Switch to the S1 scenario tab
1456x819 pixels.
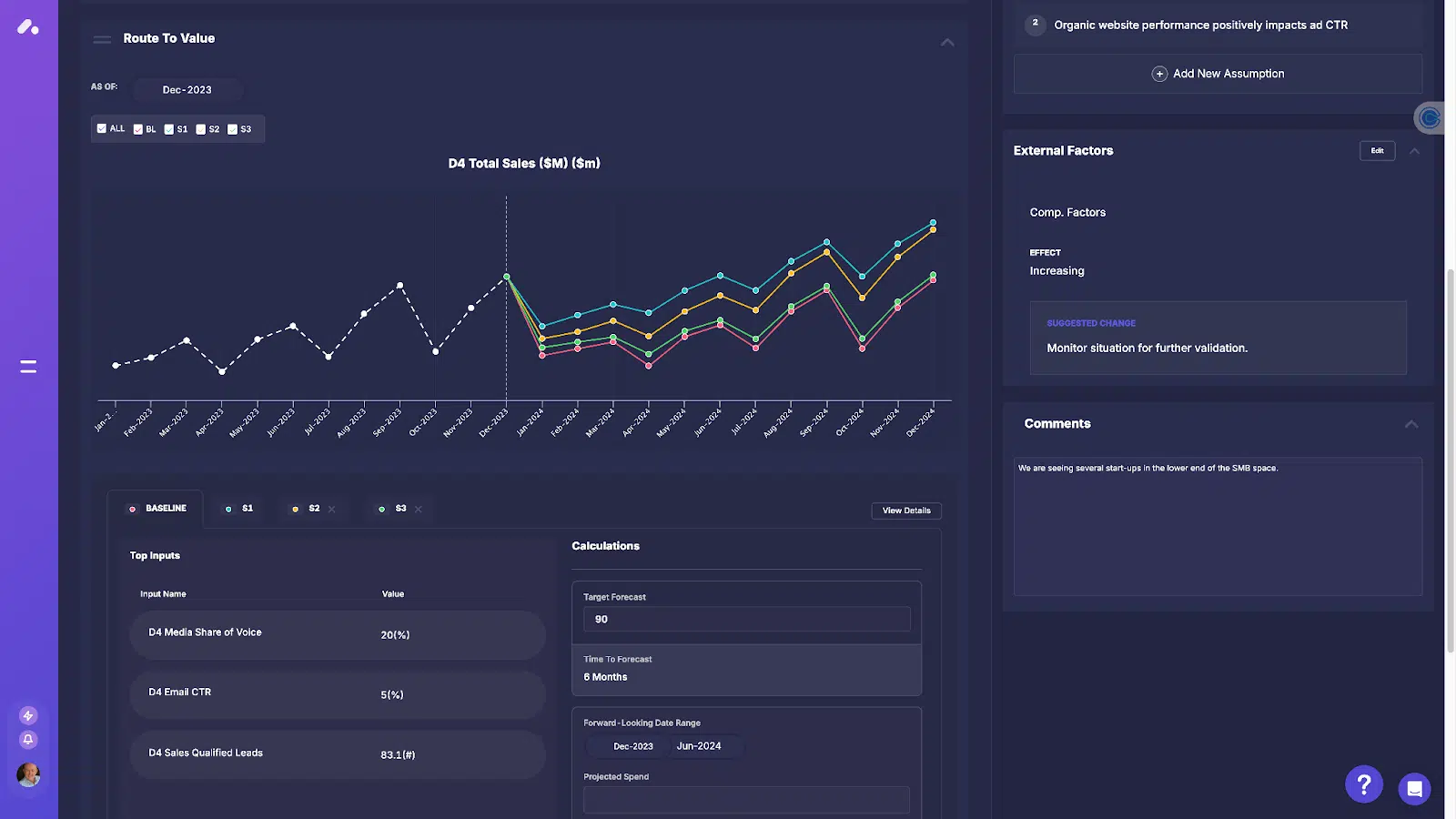pos(239,509)
